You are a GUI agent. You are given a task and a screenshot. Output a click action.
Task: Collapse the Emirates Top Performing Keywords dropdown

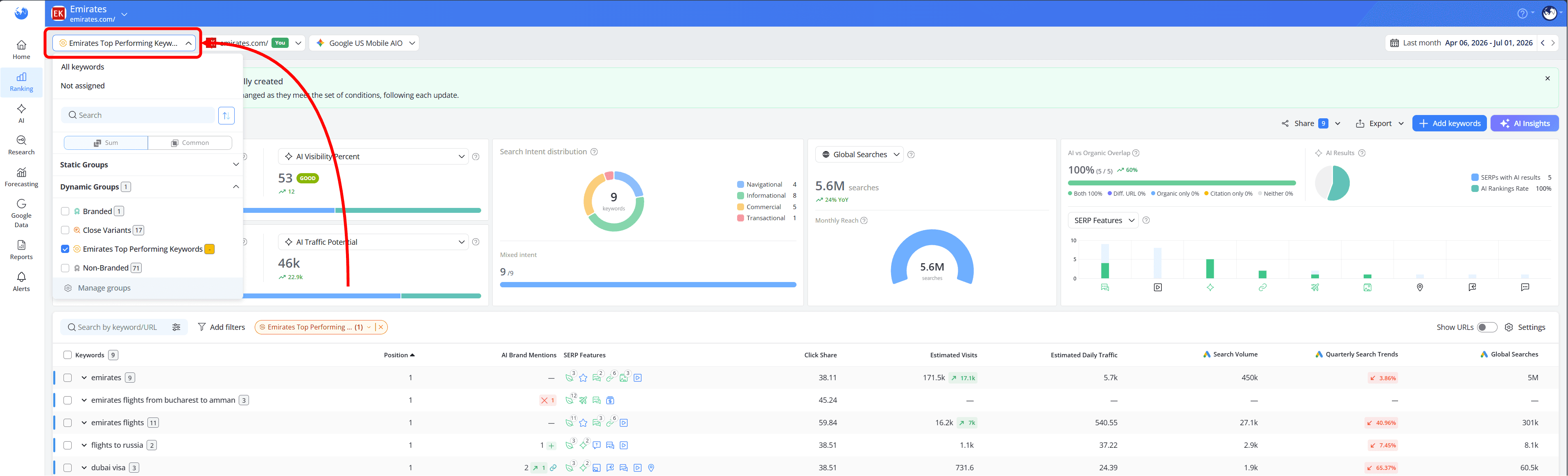pos(124,43)
